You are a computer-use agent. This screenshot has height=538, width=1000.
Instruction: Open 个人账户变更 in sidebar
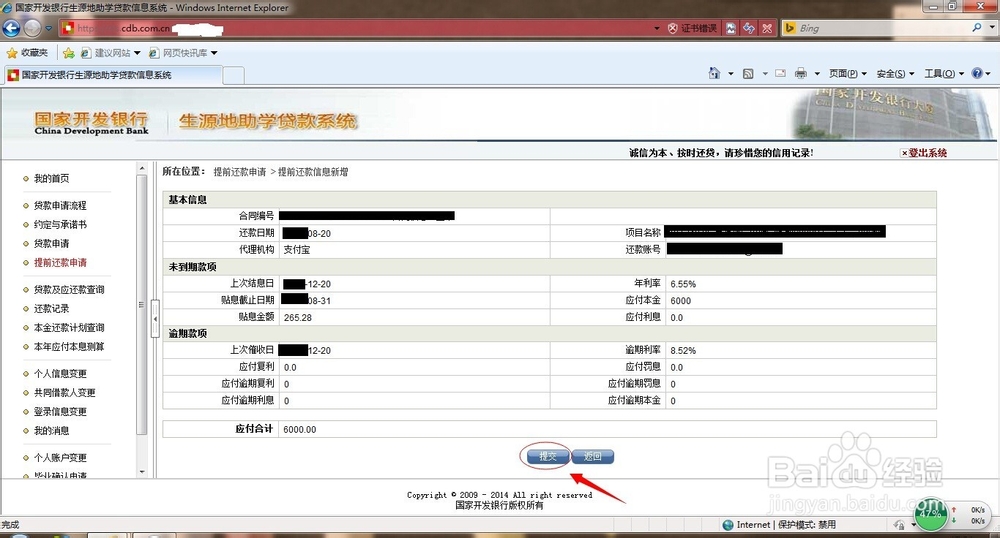(60, 458)
